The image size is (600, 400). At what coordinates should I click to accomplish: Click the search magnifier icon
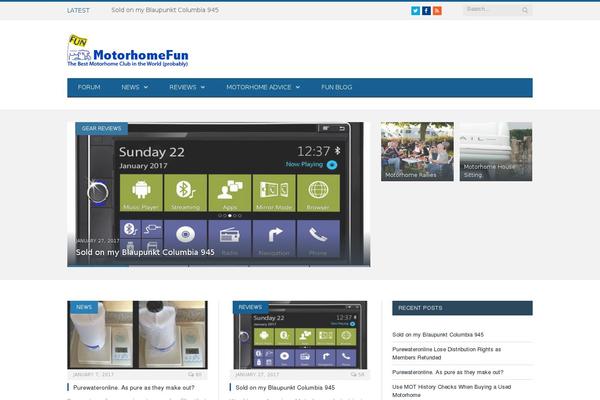525,10
